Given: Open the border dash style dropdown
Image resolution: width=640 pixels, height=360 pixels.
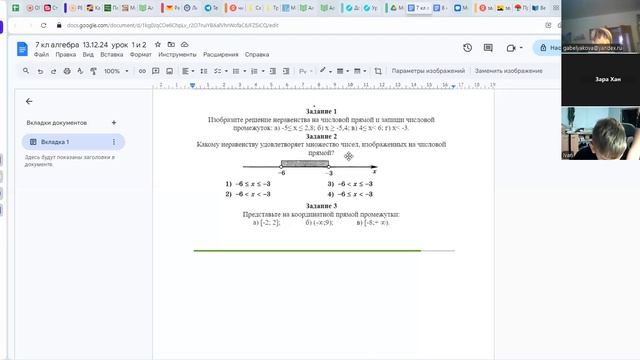Looking at the screenshot, I should pyautogui.click(x=360, y=71).
